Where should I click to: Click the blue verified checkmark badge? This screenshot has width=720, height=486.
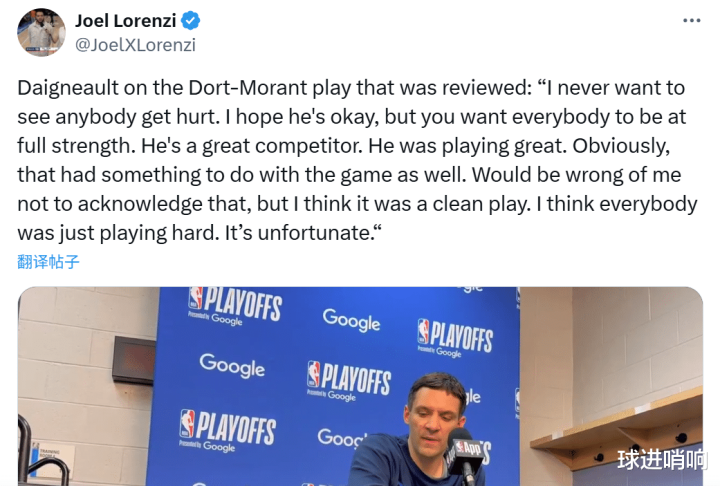point(193,21)
